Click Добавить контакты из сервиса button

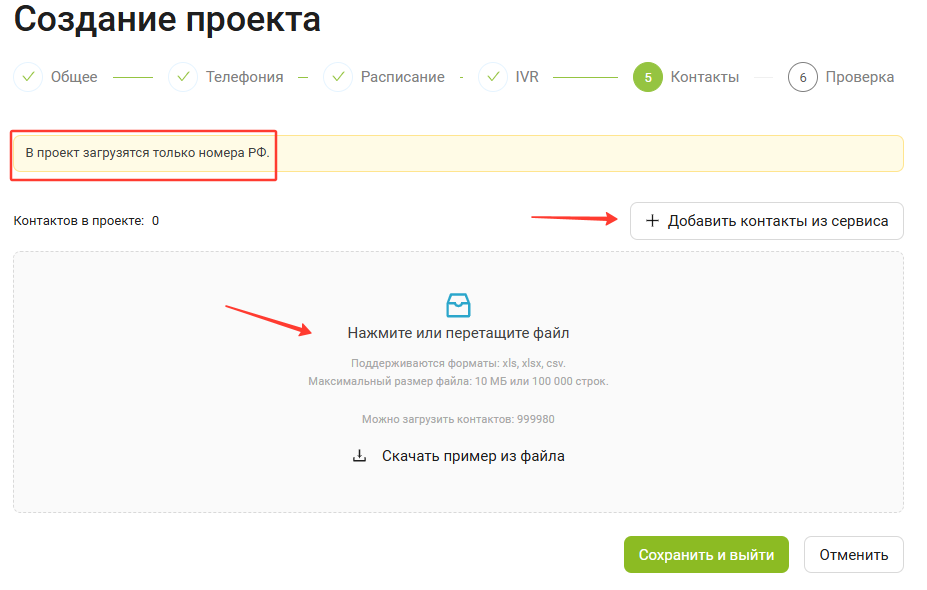(x=766, y=221)
